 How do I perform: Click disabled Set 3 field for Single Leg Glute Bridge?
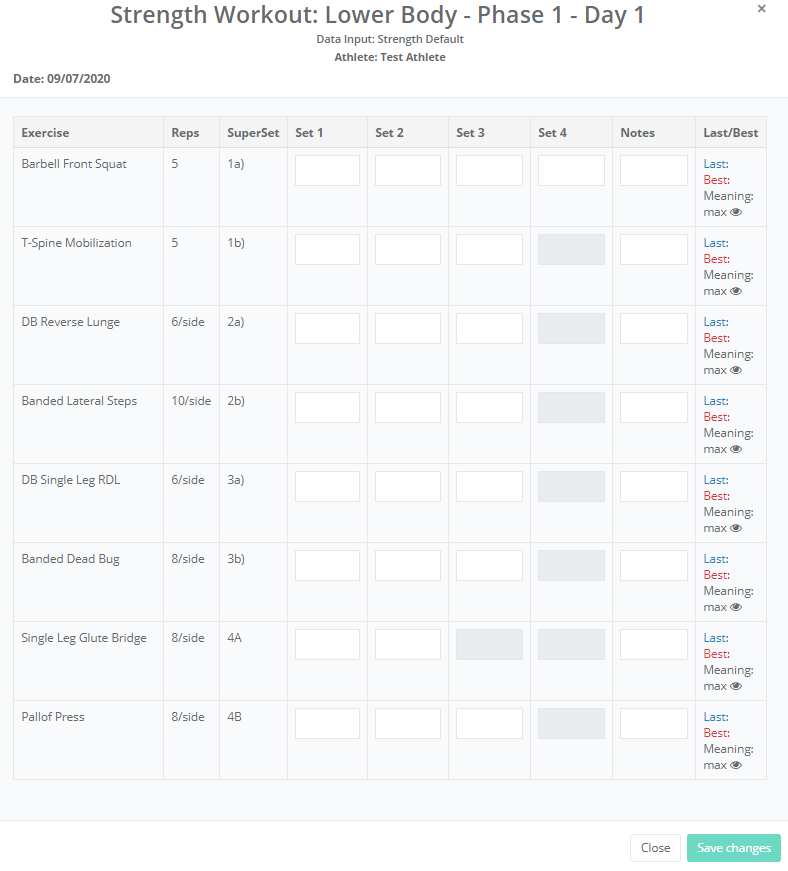pyautogui.click(x=489, y=644)
